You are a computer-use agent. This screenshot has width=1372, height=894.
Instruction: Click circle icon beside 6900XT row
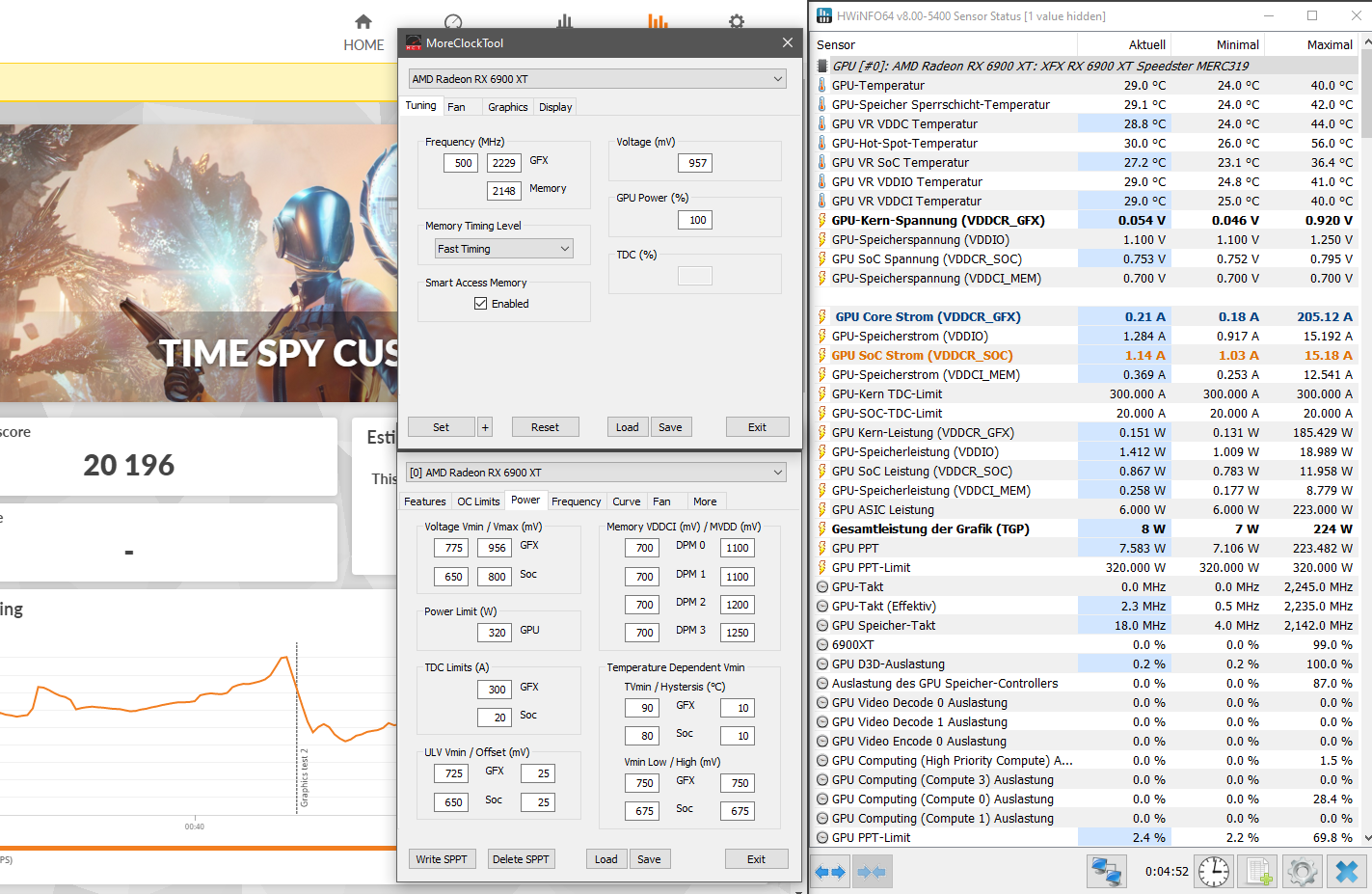(x=822, y=644)
